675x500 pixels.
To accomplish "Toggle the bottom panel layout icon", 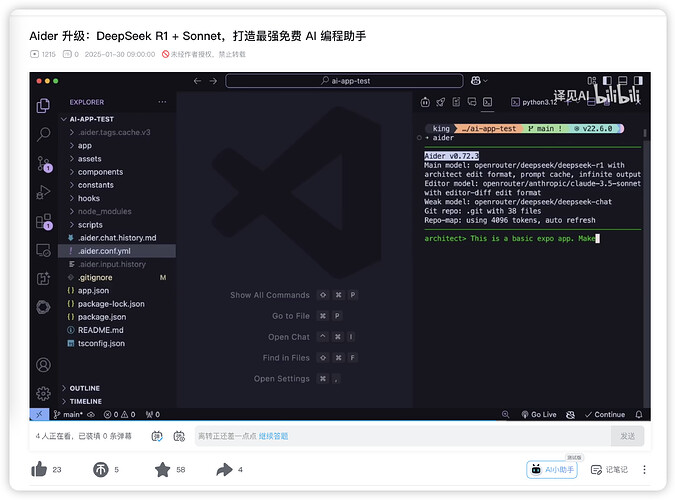I will pos(622,81).
